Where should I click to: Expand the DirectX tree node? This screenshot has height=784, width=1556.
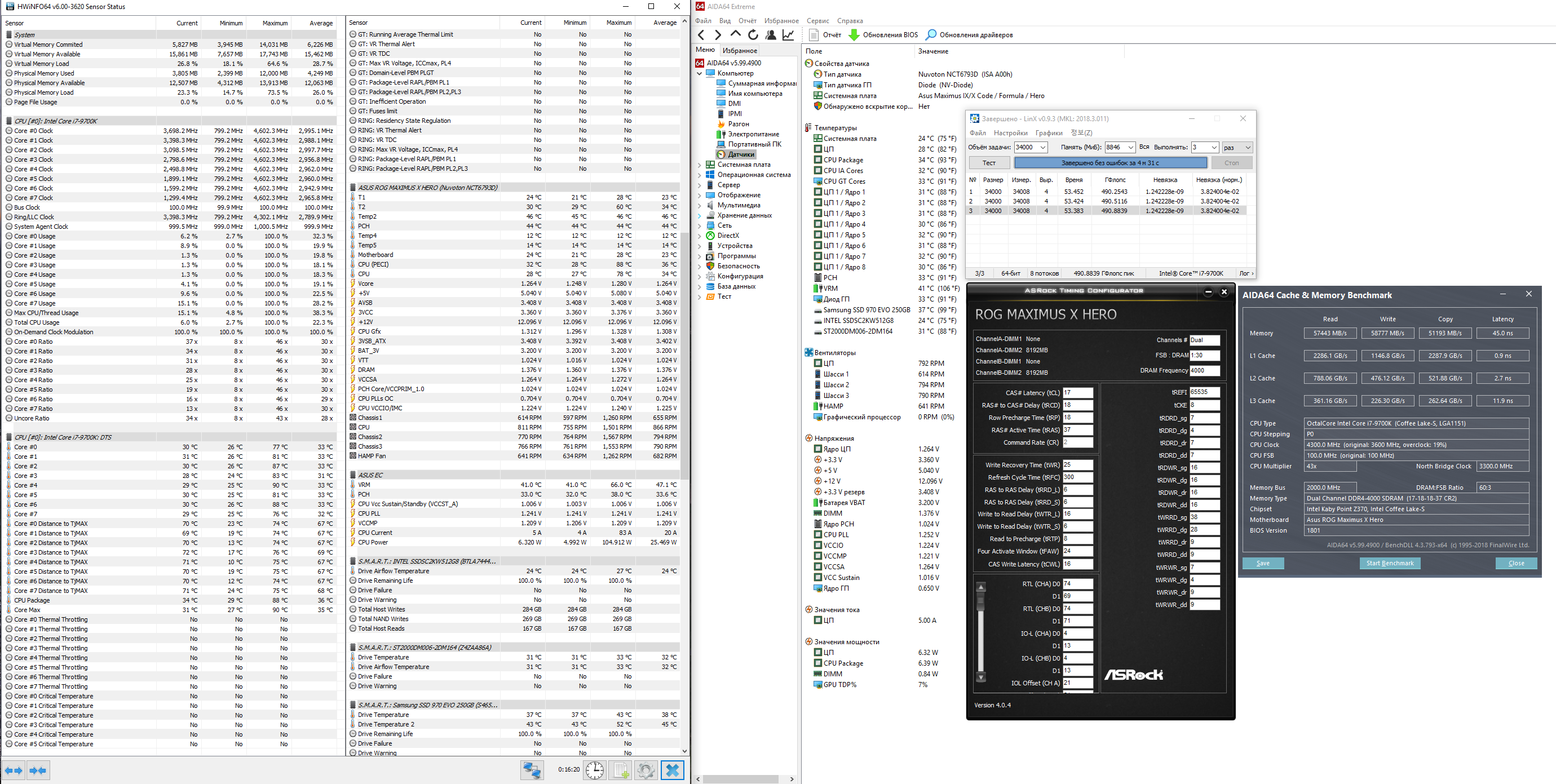coord(700,236)
